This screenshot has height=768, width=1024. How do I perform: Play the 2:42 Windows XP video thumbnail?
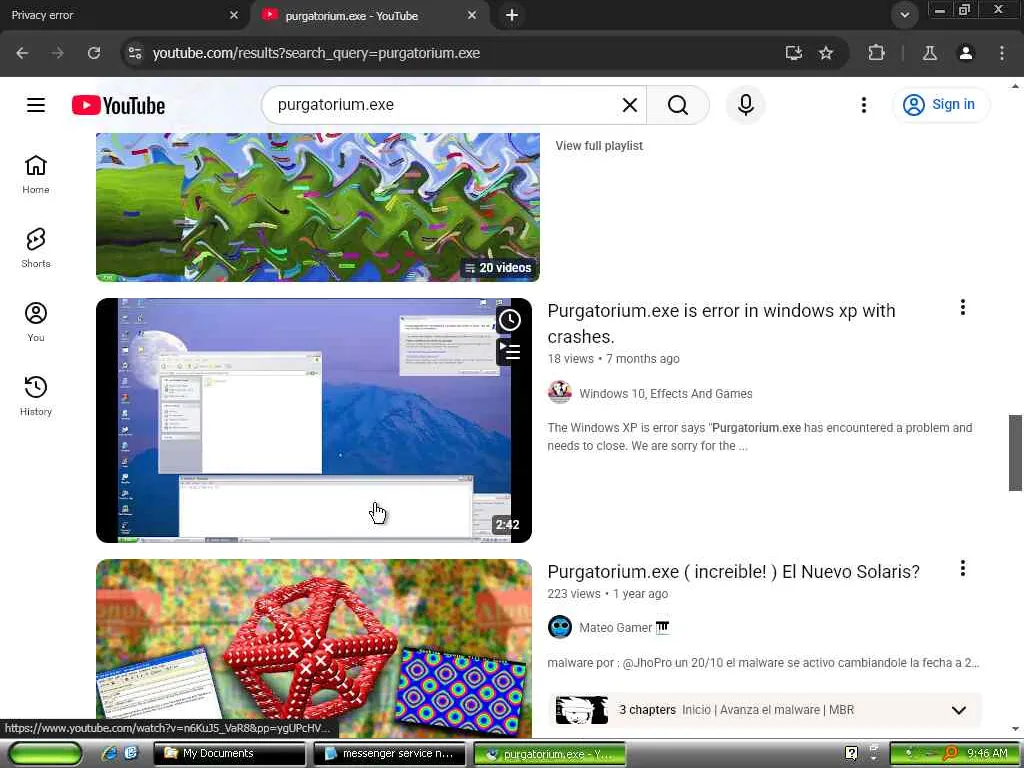point(313,420)
